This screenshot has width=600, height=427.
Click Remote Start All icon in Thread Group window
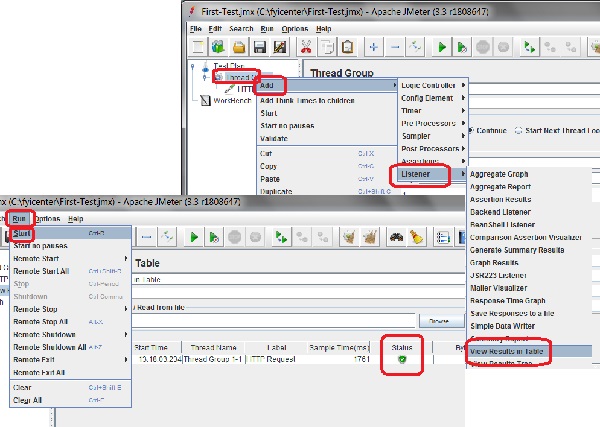(530, 47)
